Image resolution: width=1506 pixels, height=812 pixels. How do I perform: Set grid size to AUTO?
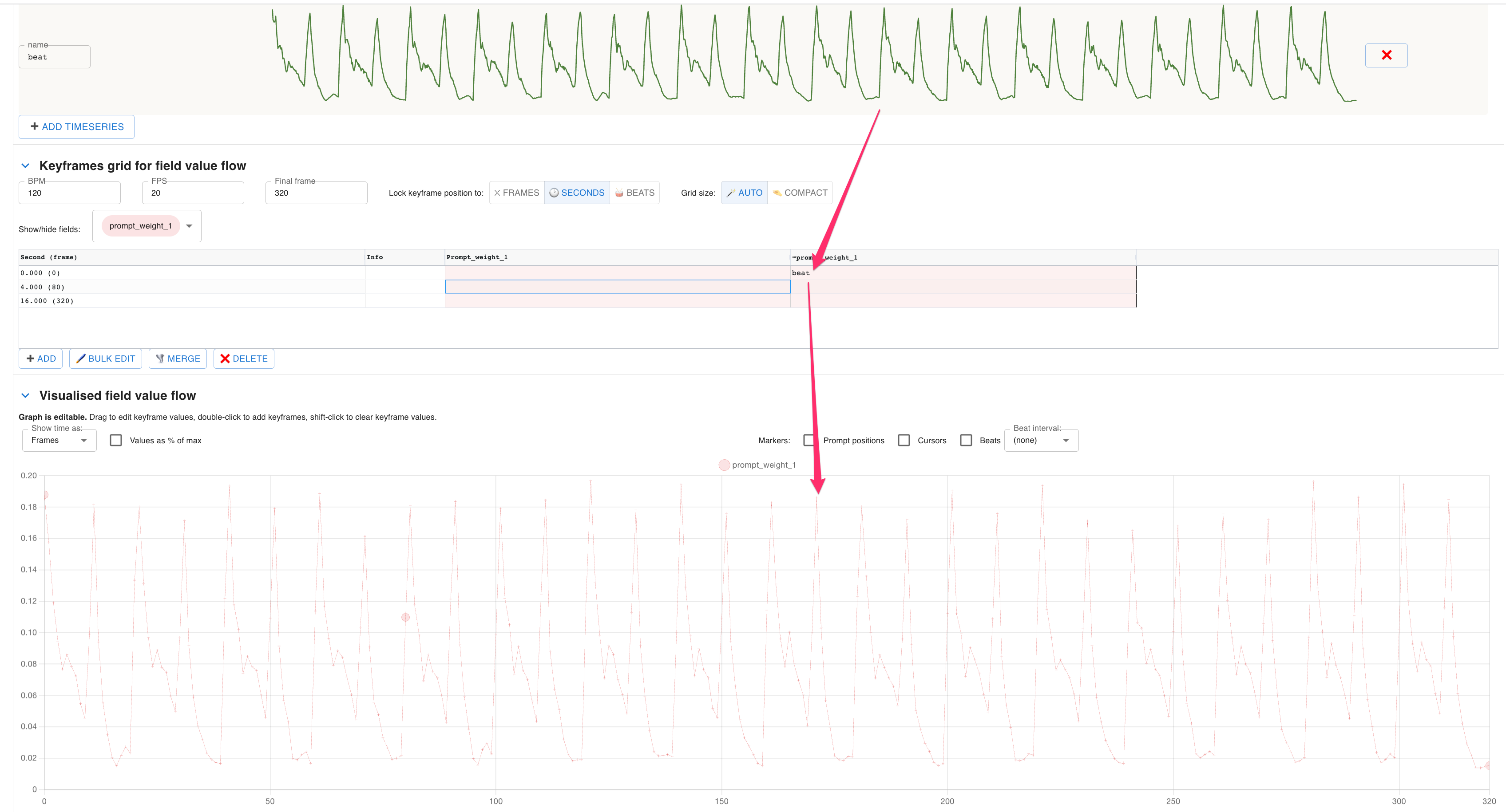click(744, 193)
